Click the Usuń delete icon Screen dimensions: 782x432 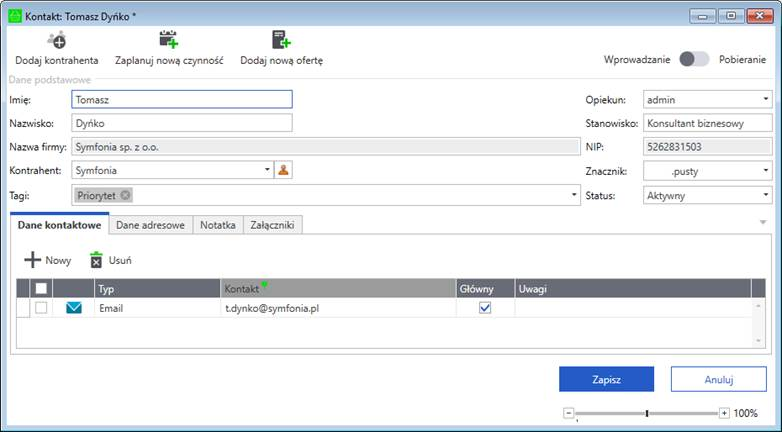coord(96,260)
